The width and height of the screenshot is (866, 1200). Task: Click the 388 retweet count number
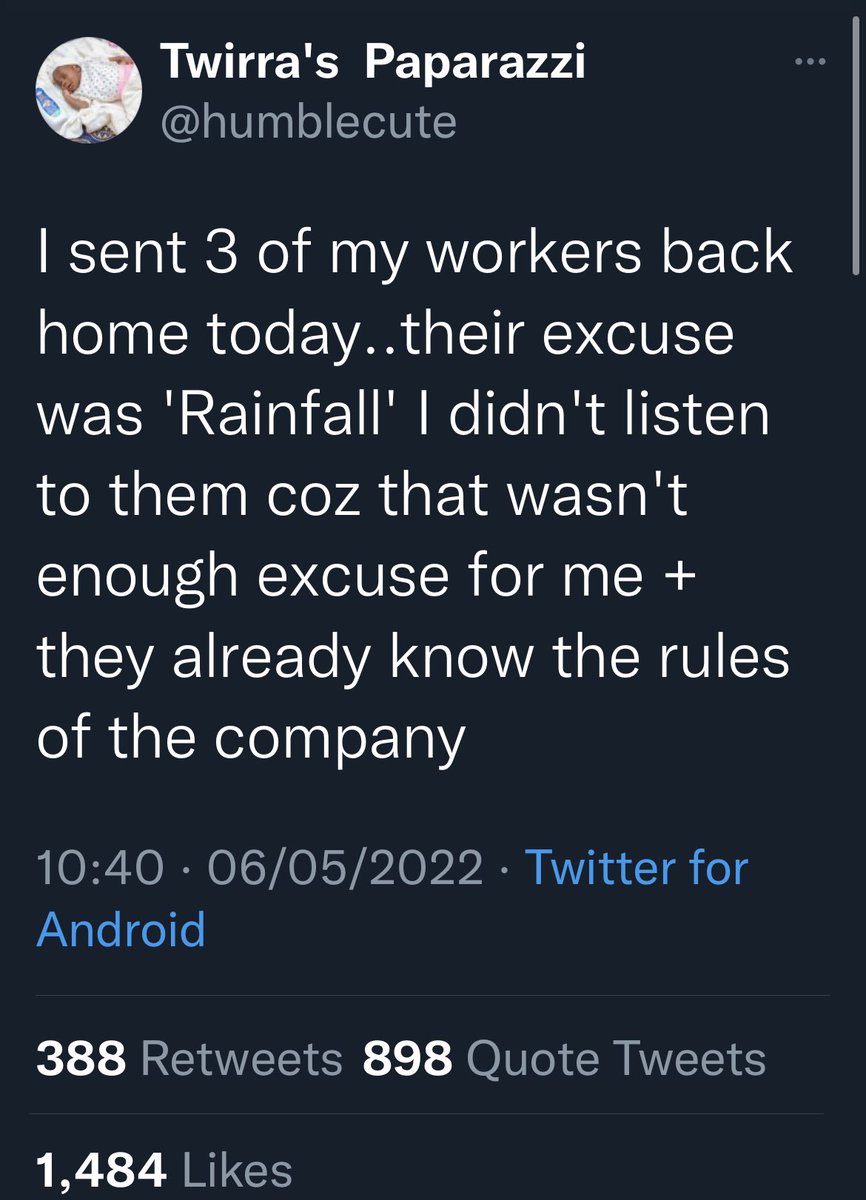pyautogui.click(x=83, y=1058)
